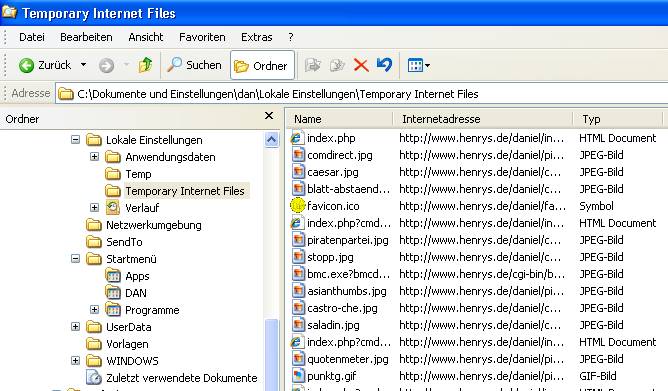Open the Zurück history dropdown arrow
This screenshot has width=668, height=391.
84,65
